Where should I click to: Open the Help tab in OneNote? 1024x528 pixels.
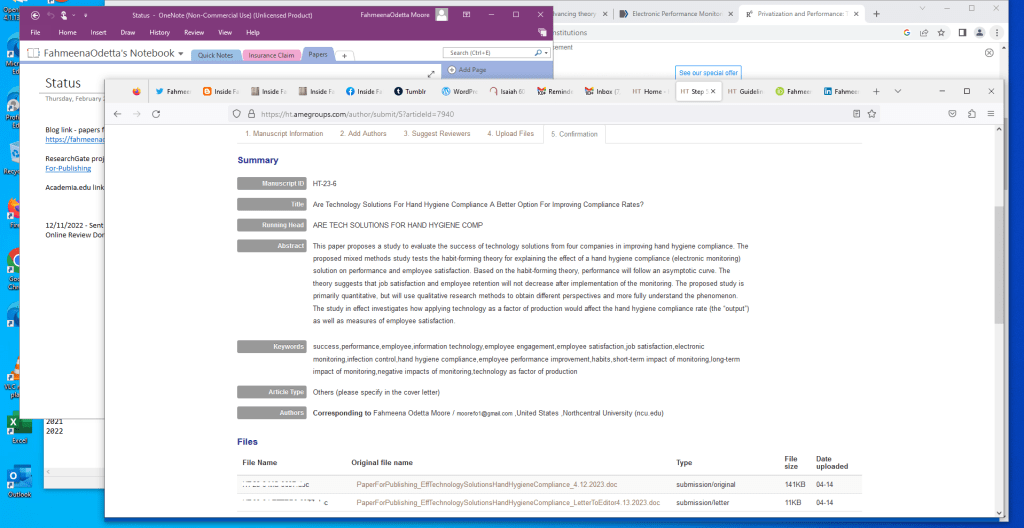(x=253, y=32)
